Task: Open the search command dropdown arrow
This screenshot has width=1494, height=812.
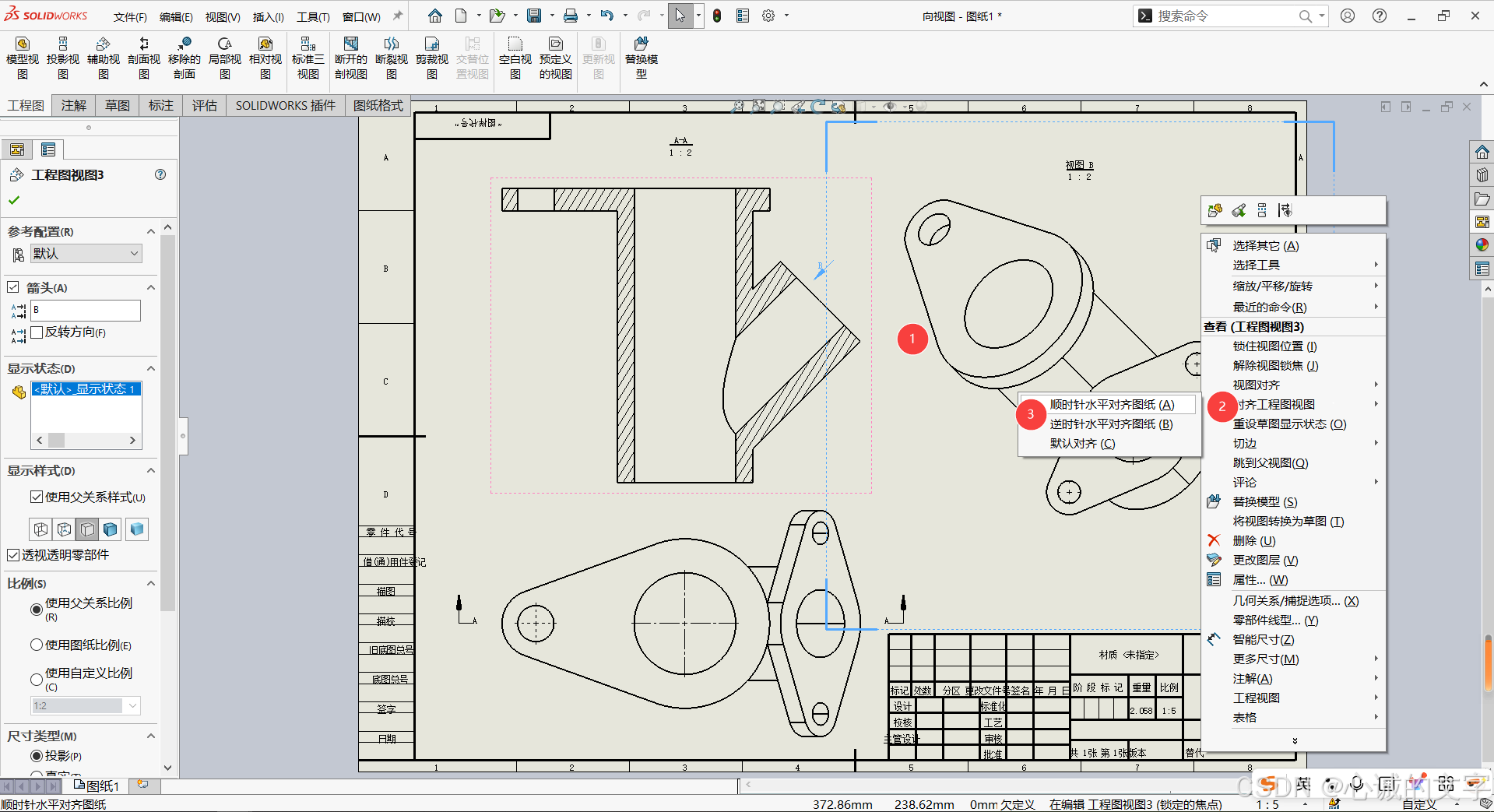Action: click(1322, 16)
